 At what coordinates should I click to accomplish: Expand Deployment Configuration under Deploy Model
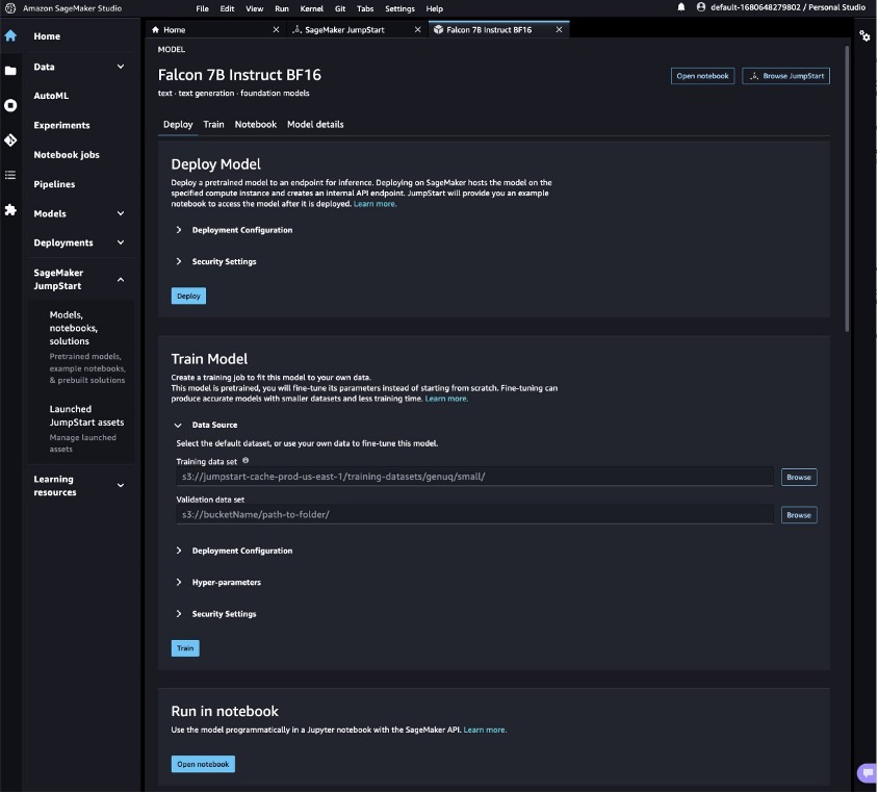[242, 230]
